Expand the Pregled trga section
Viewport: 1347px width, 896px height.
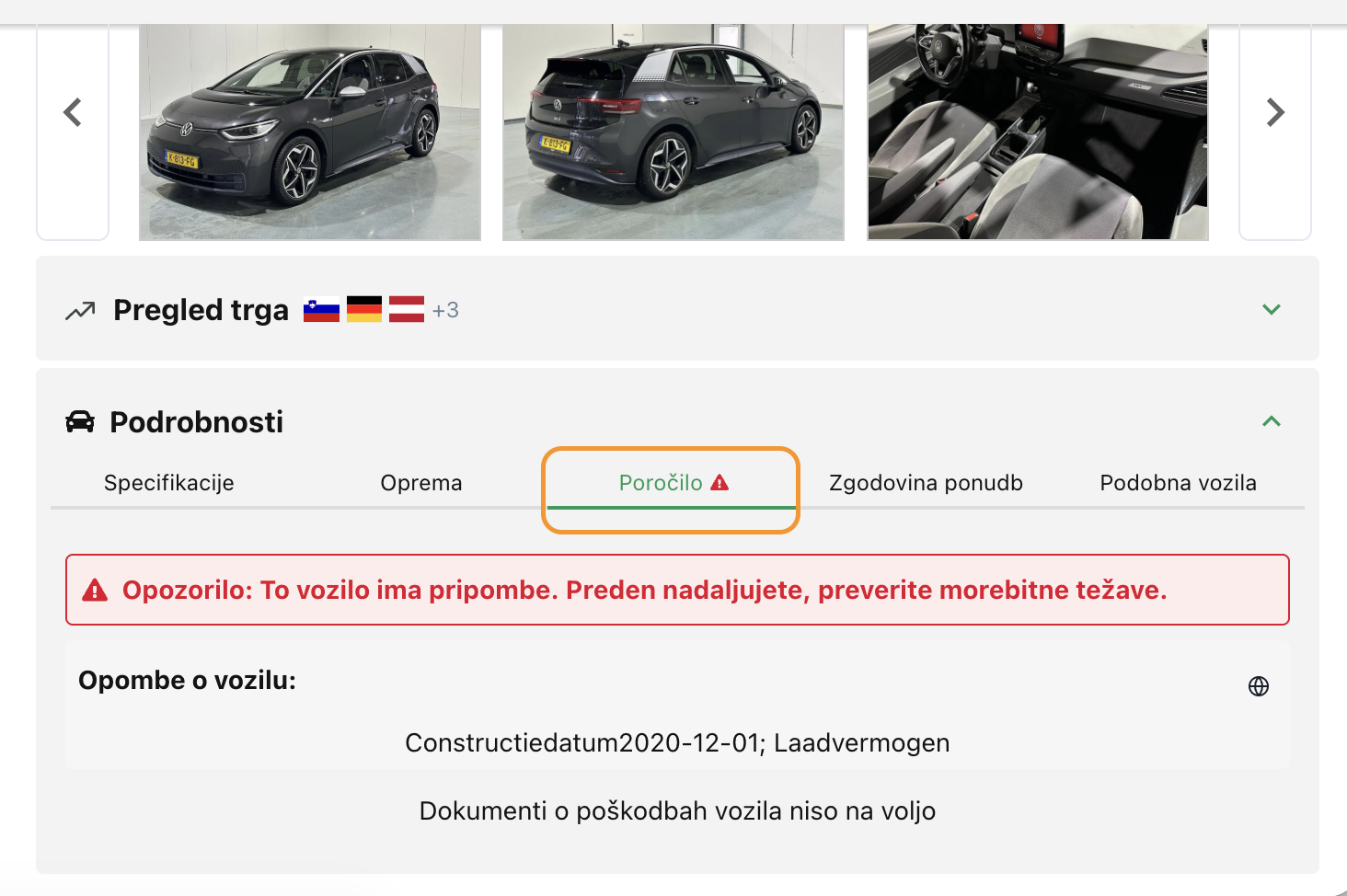[1271, 310]
